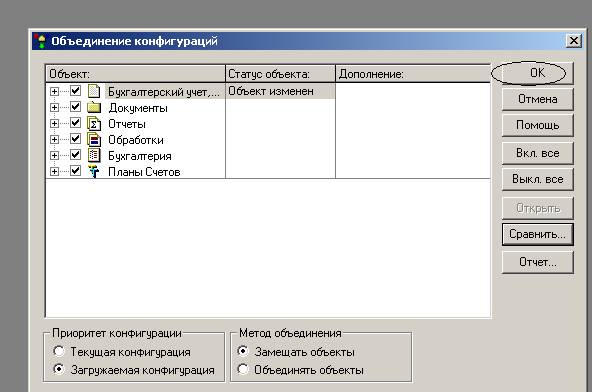Click the Отчет... button

(537, 262)
